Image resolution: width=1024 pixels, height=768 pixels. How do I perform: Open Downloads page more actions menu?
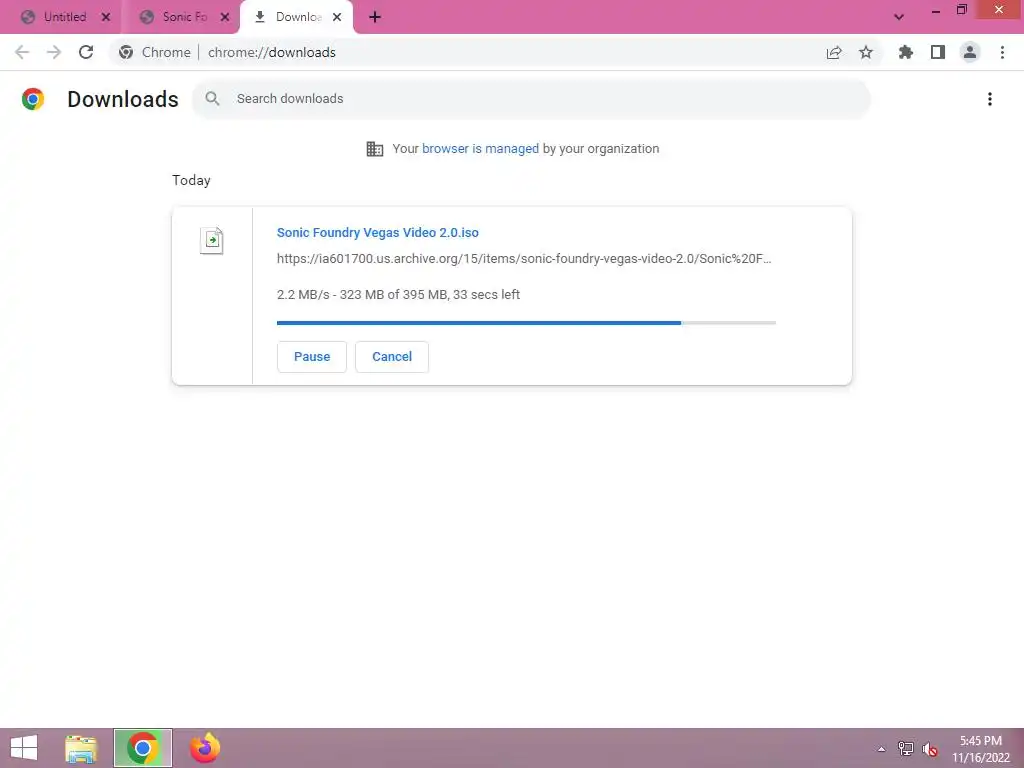click(990, 99)
